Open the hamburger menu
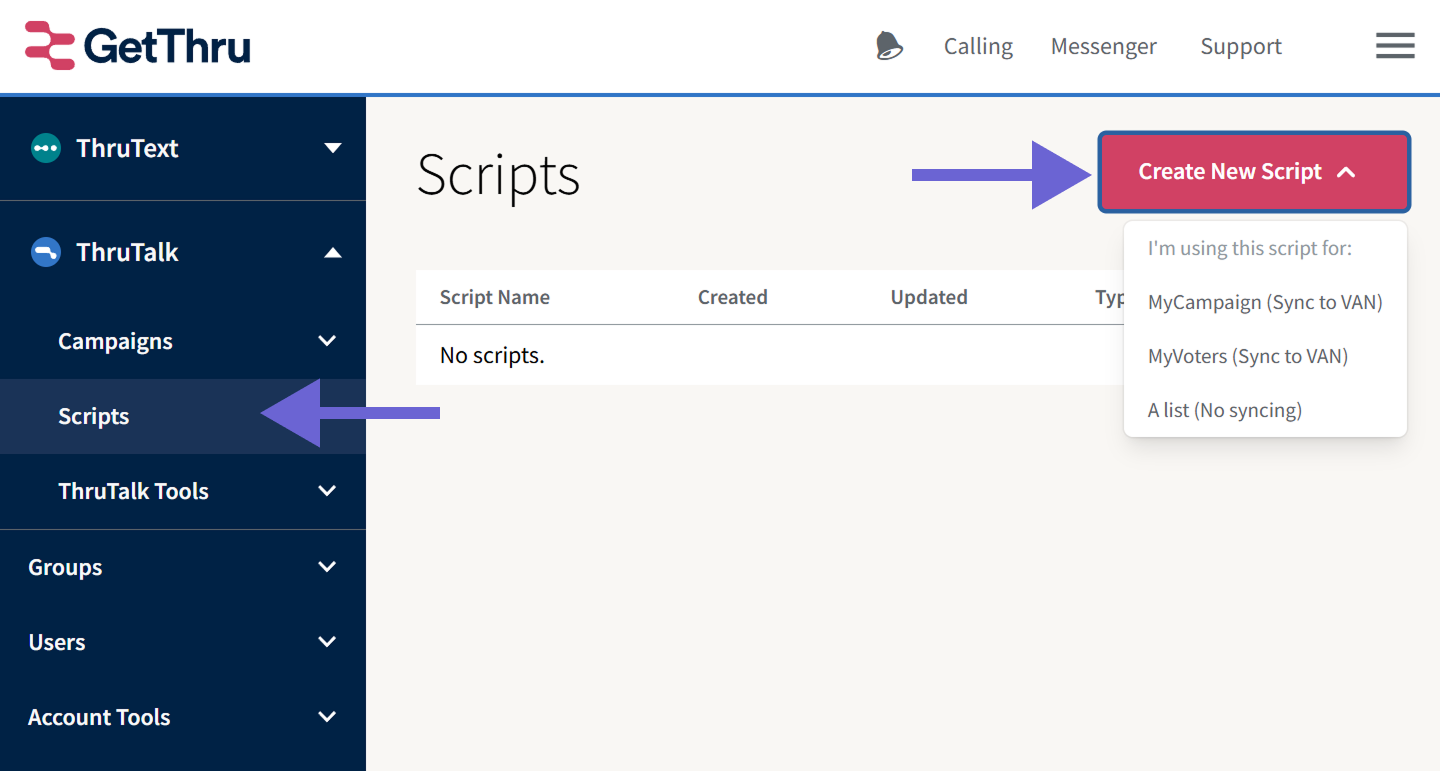1440x771 pixels. pyautogui.click(x=1395, y=46)
